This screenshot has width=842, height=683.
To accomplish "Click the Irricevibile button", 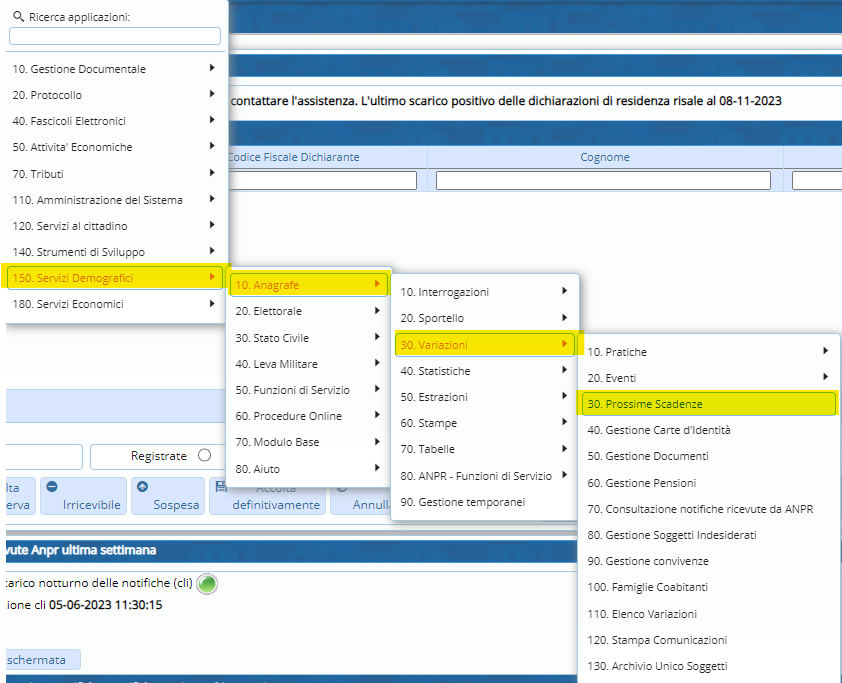I will click(84, 496).
